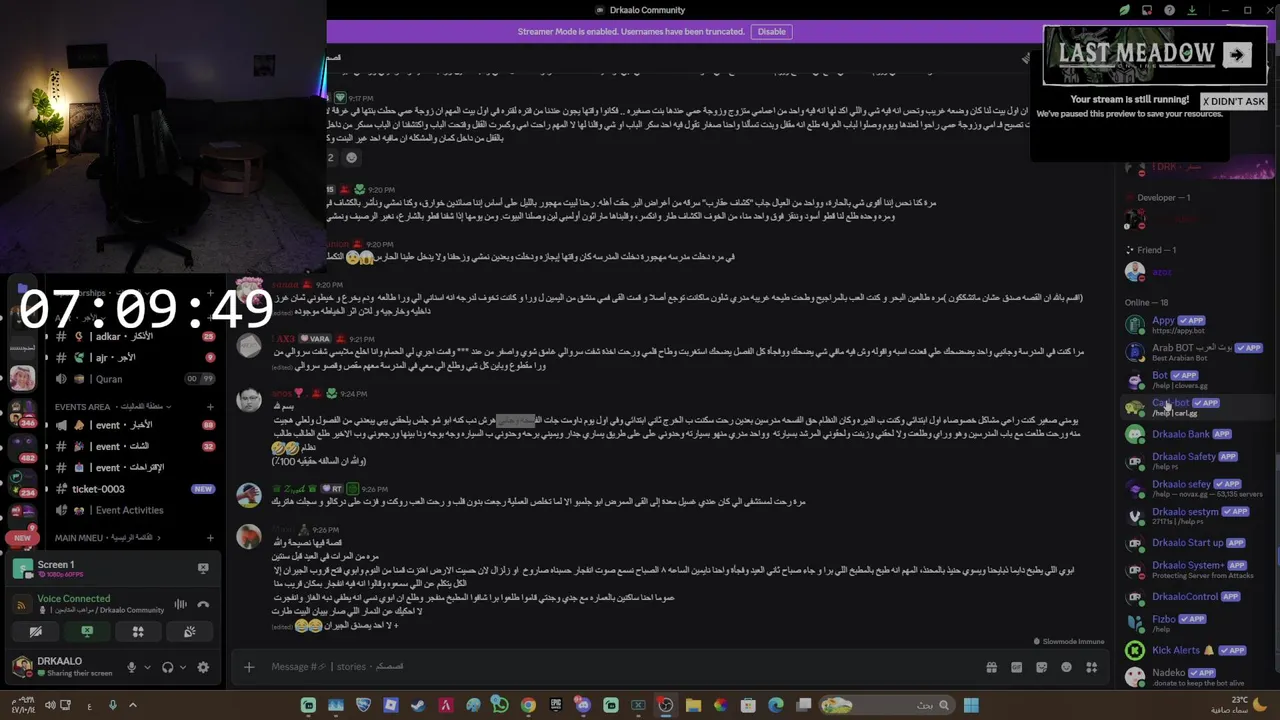This screenshot has height=720, width=1280.
Task: Open the apps launcher in message bar
Action: 1092,667
